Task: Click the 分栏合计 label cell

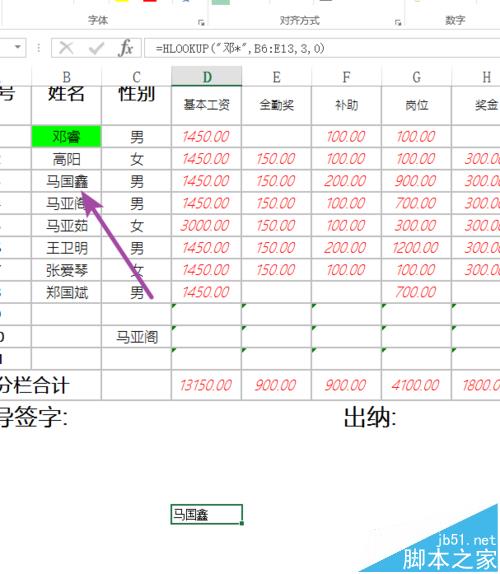Action: click(50, 385)
